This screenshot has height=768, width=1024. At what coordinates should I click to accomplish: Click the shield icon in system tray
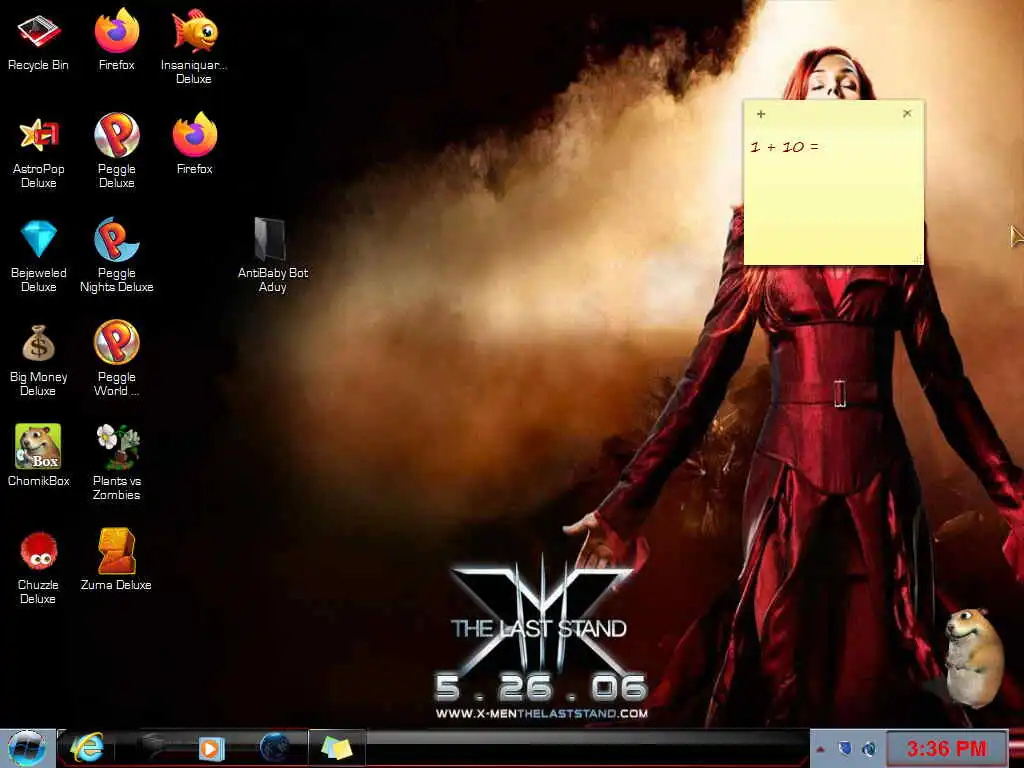pyautogui.click(x=845, y=748)
